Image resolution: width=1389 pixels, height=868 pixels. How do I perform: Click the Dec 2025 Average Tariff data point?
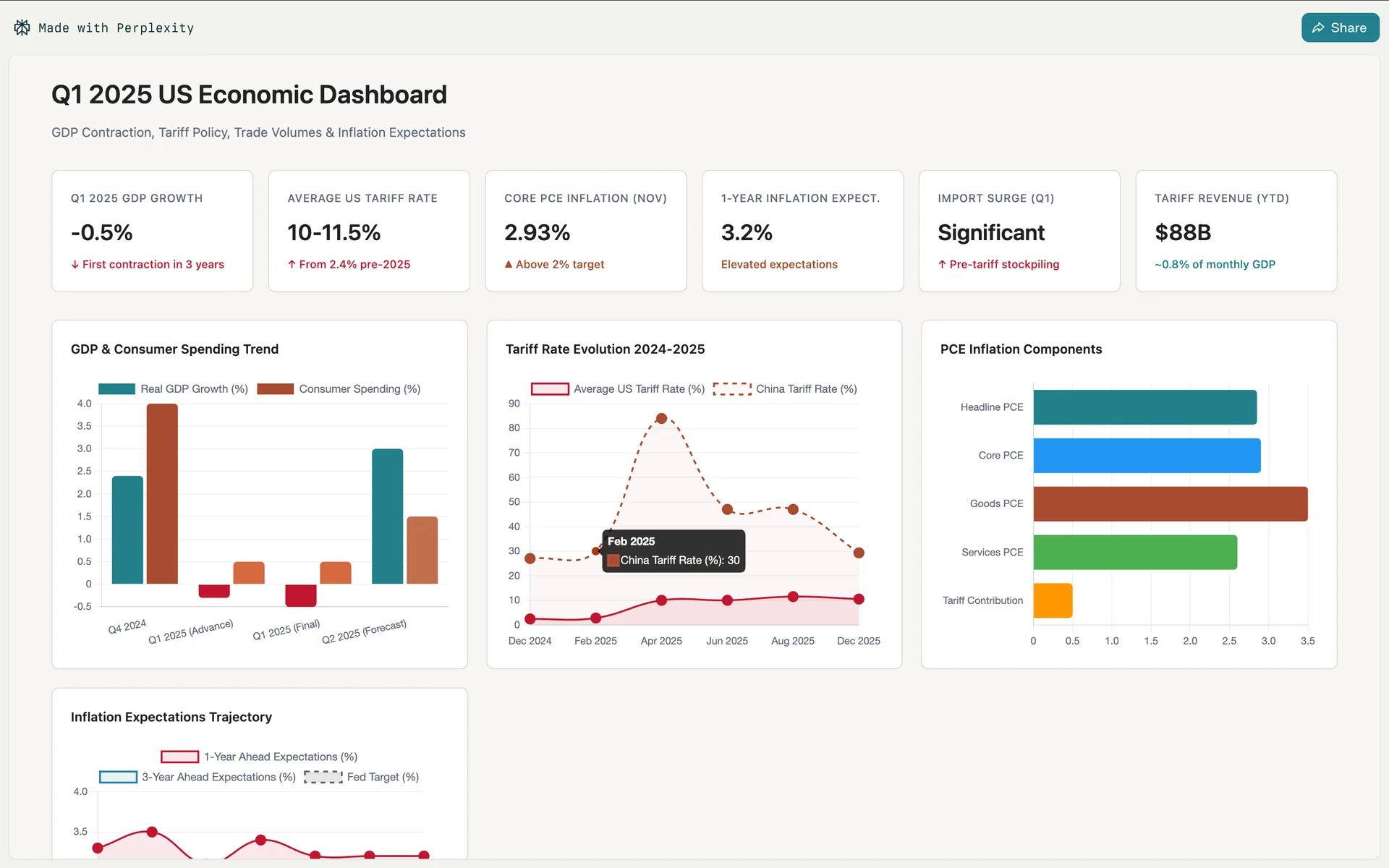click(859, 599)
